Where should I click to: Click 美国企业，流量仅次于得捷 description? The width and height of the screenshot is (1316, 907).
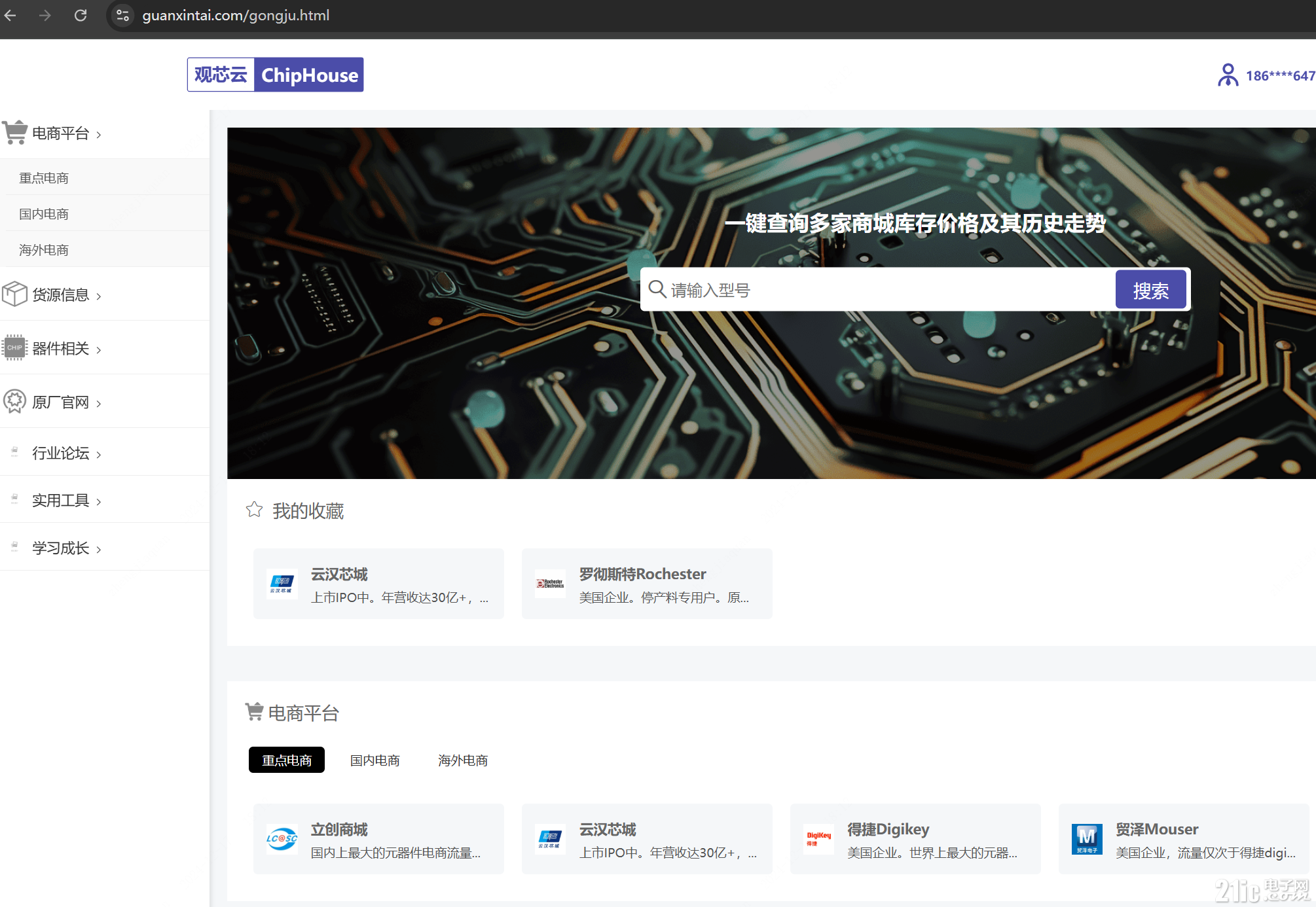[x=1206, y=853]
